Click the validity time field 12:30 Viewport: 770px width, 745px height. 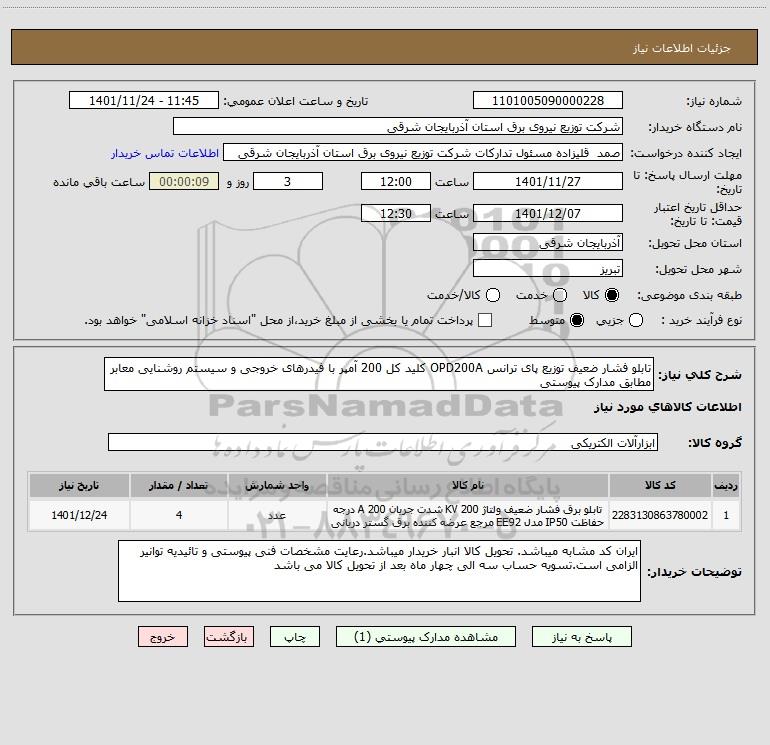tap(396, 213)
